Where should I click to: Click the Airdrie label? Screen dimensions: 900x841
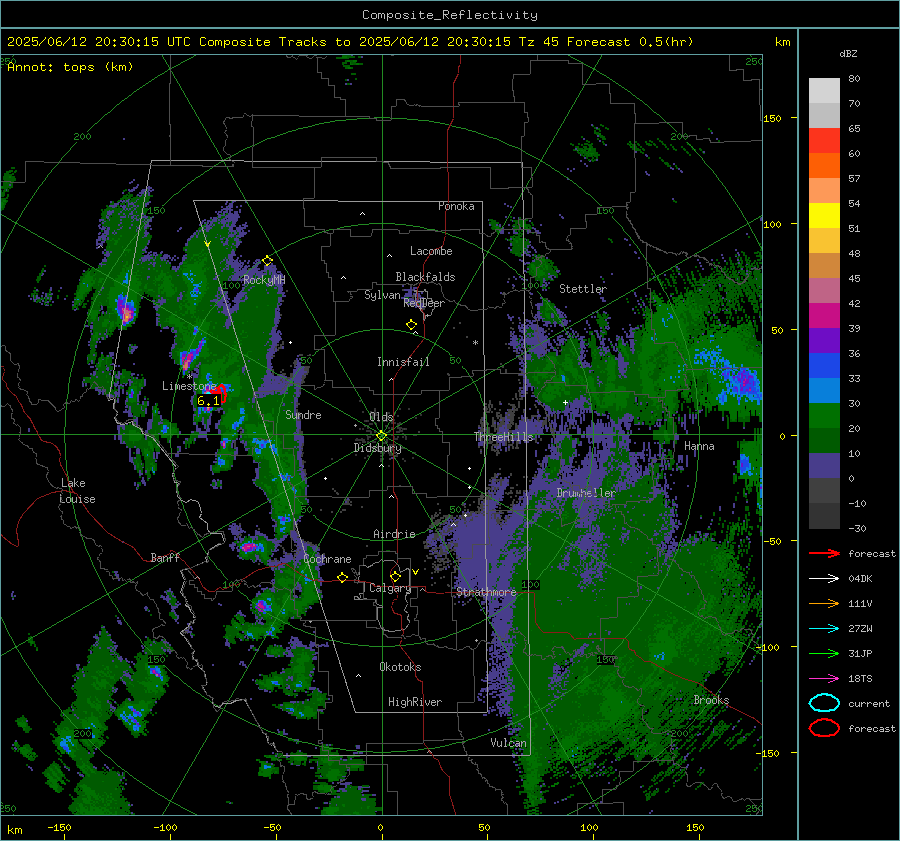(394, 534)
